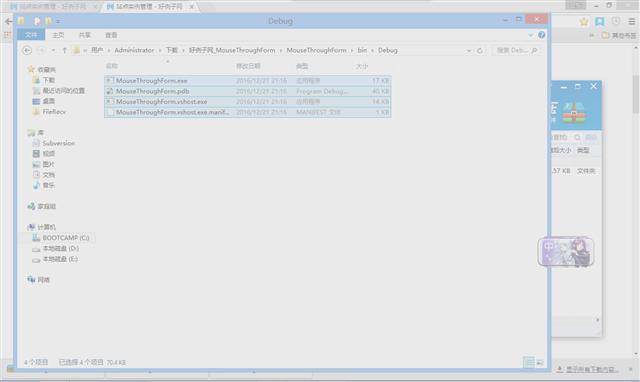Switch to the 主页 ribbon tab
Image resolution: width=640 pixels, height=382 pixels.
[x=58, y=35]
